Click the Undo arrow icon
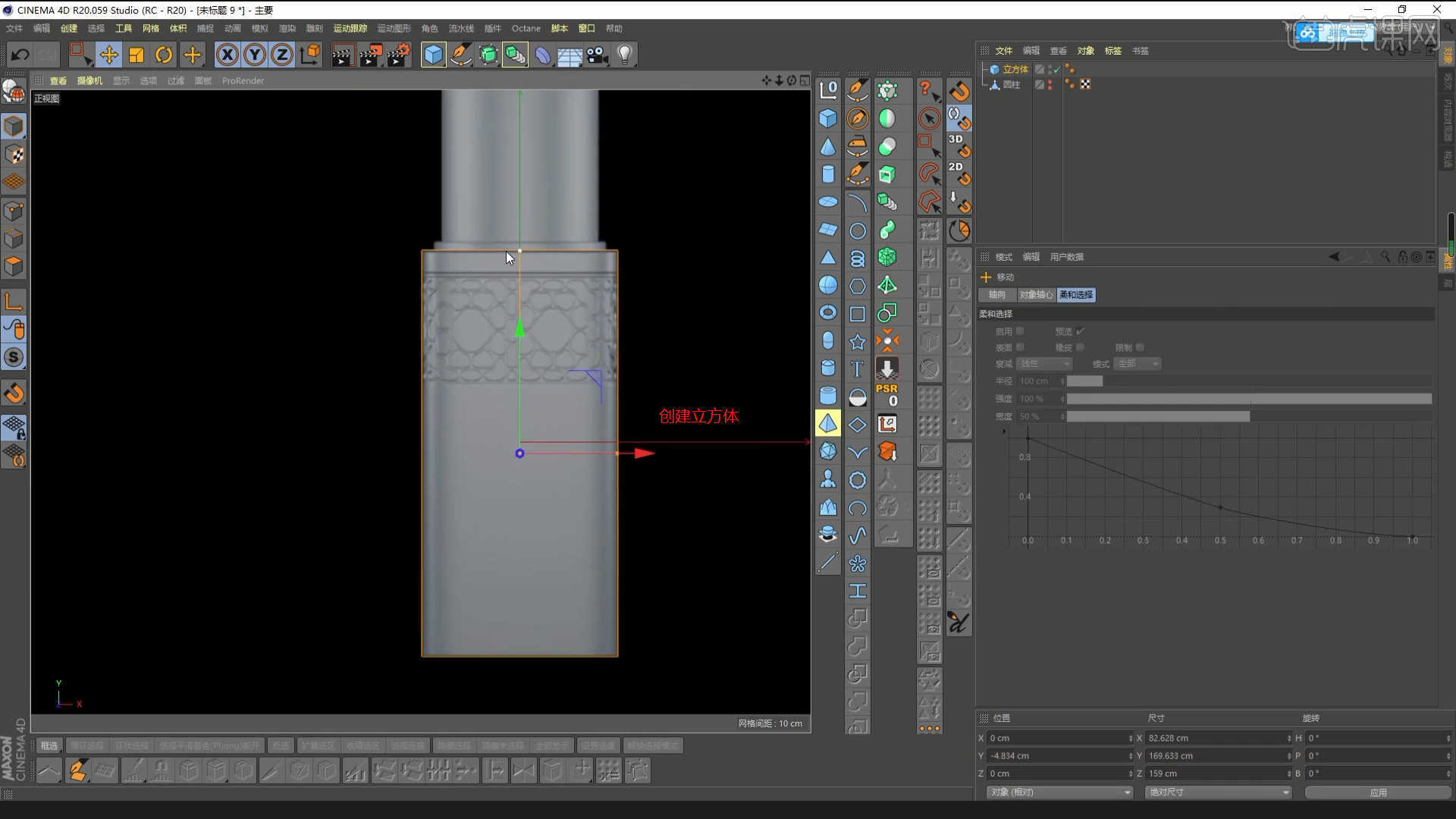This screenshot has width=1456, height=819. tap(20, 55)
